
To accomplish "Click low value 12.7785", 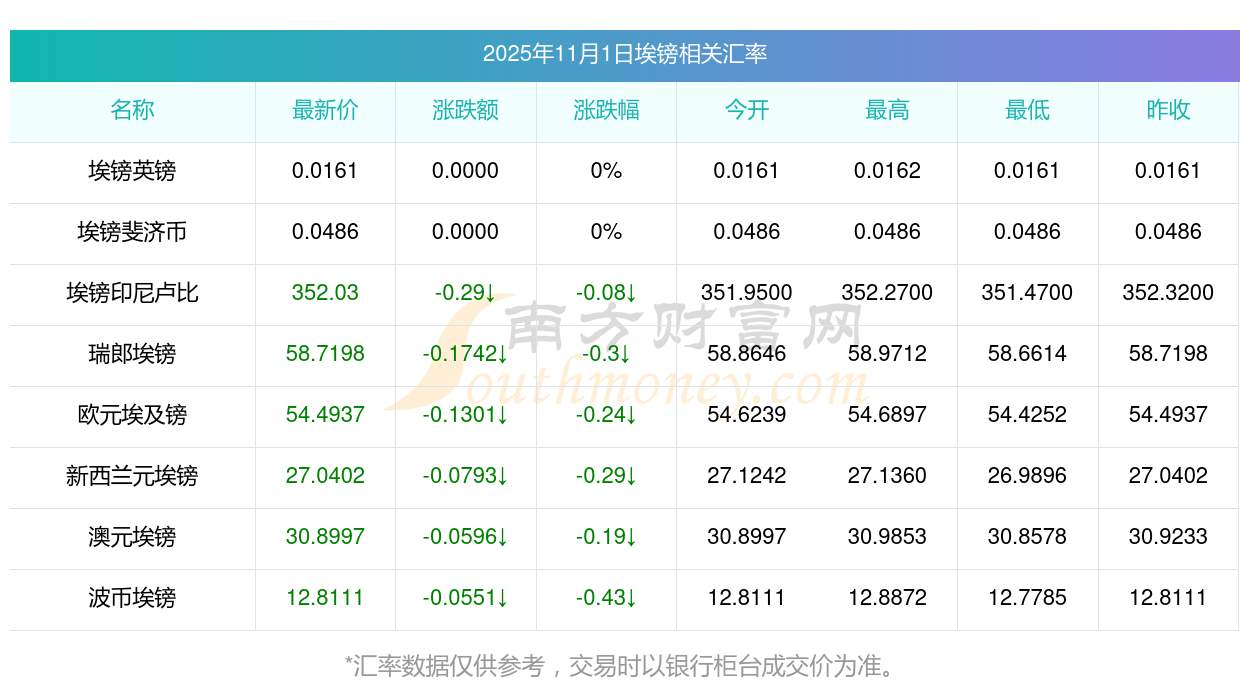I will [1027, 598].
